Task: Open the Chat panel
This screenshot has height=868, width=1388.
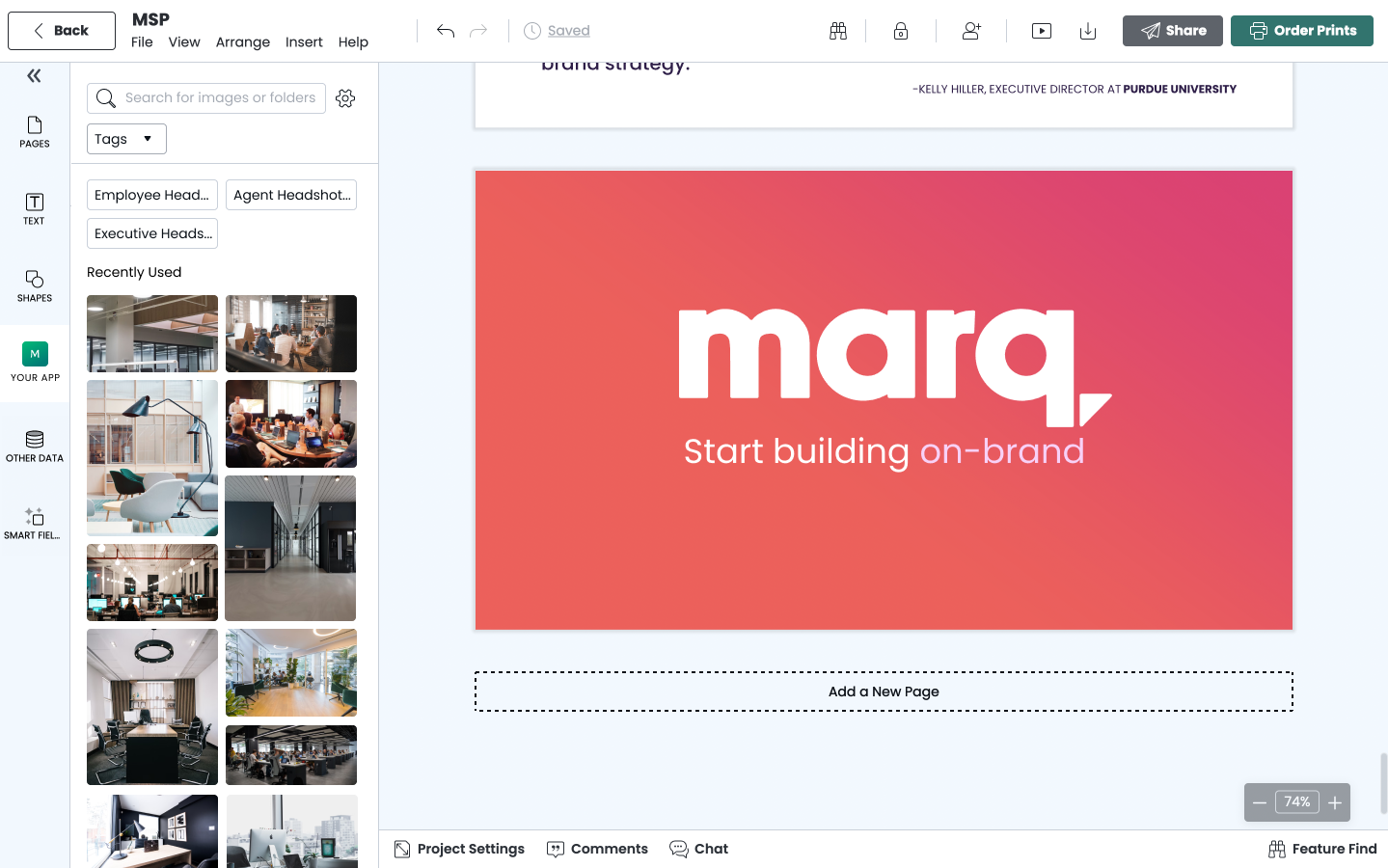Action: [699, 849]
